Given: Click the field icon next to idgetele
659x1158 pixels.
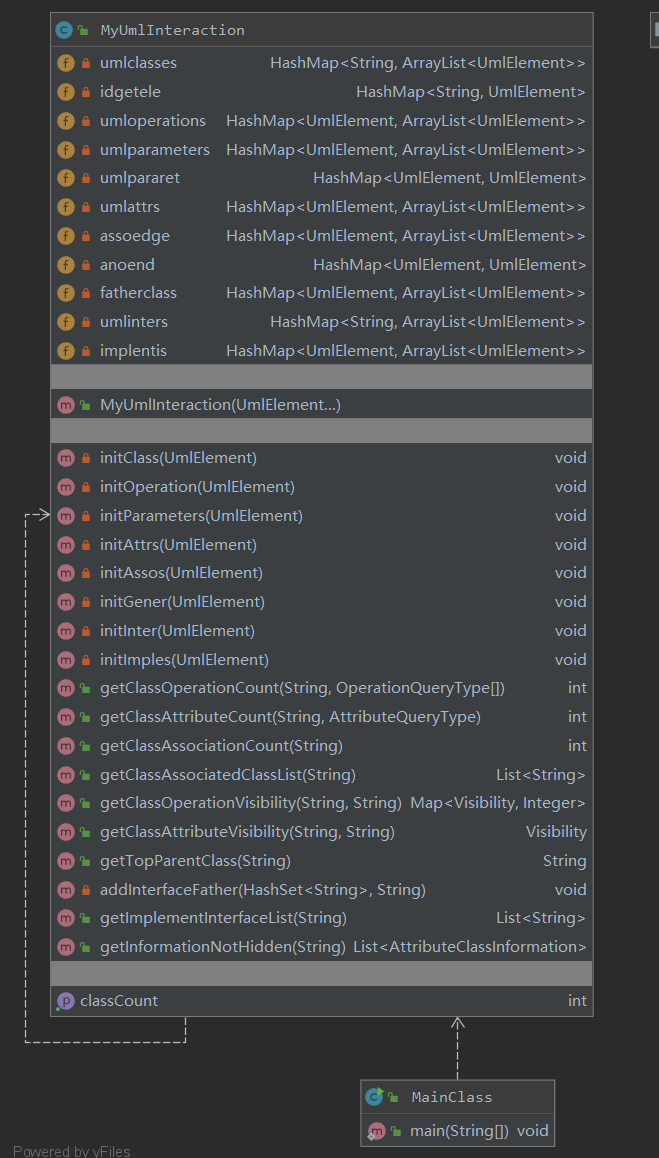Looking at the screenshot, I should 66,92.
